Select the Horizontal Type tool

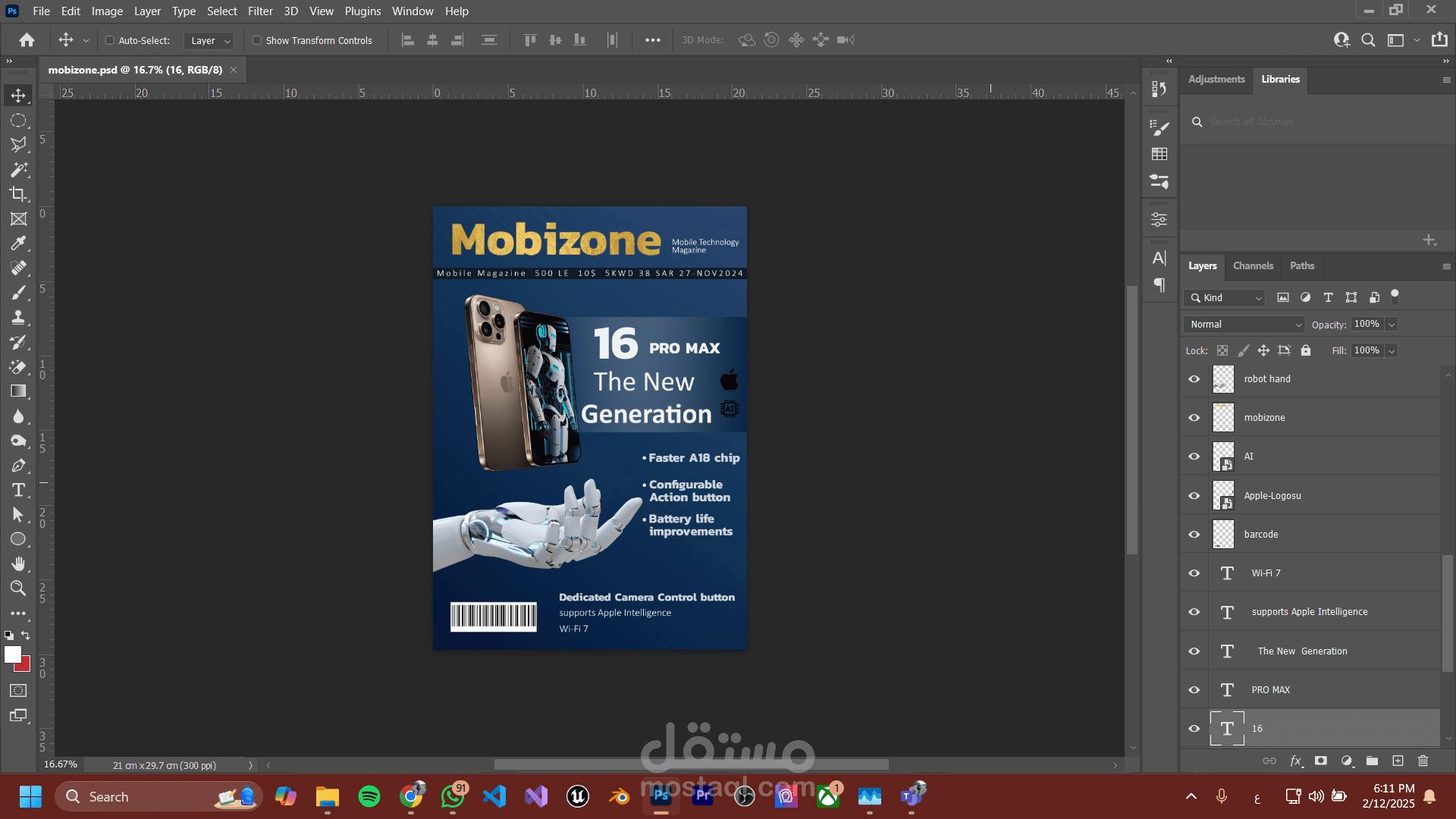point(19,490)
